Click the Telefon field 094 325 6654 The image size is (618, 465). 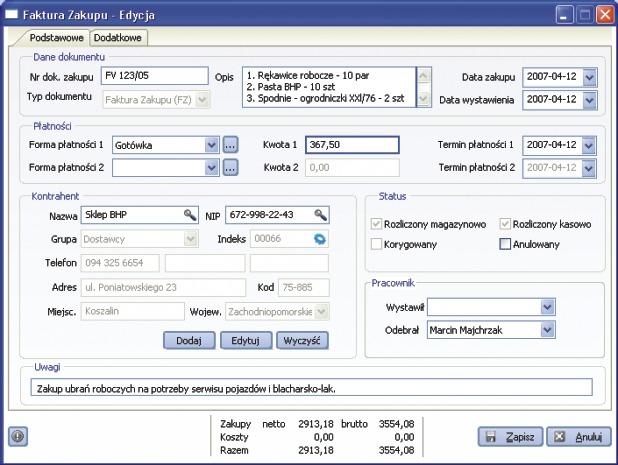pyautogui.click(x=120, y=263)
